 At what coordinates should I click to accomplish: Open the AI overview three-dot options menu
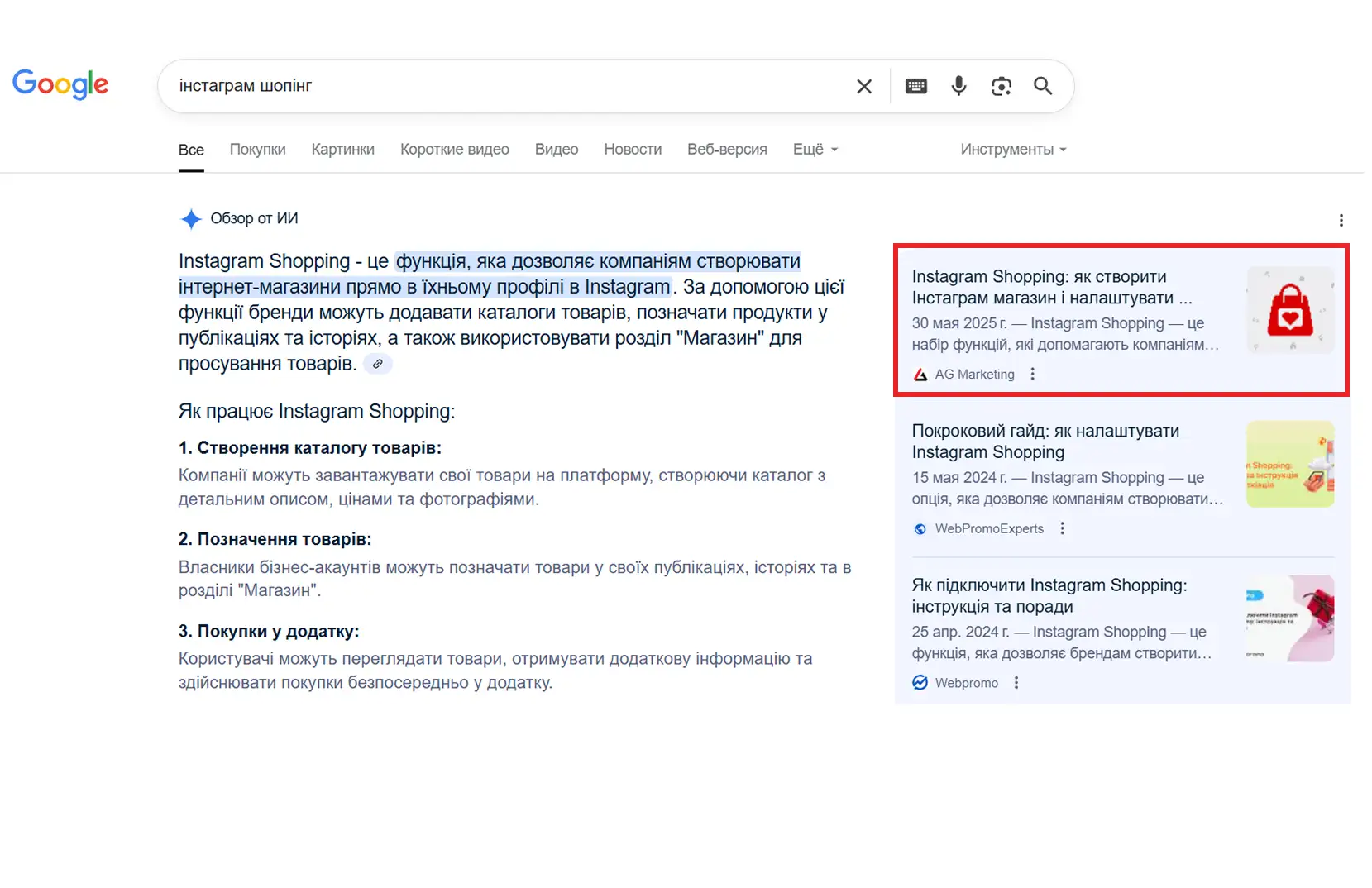1341,220
